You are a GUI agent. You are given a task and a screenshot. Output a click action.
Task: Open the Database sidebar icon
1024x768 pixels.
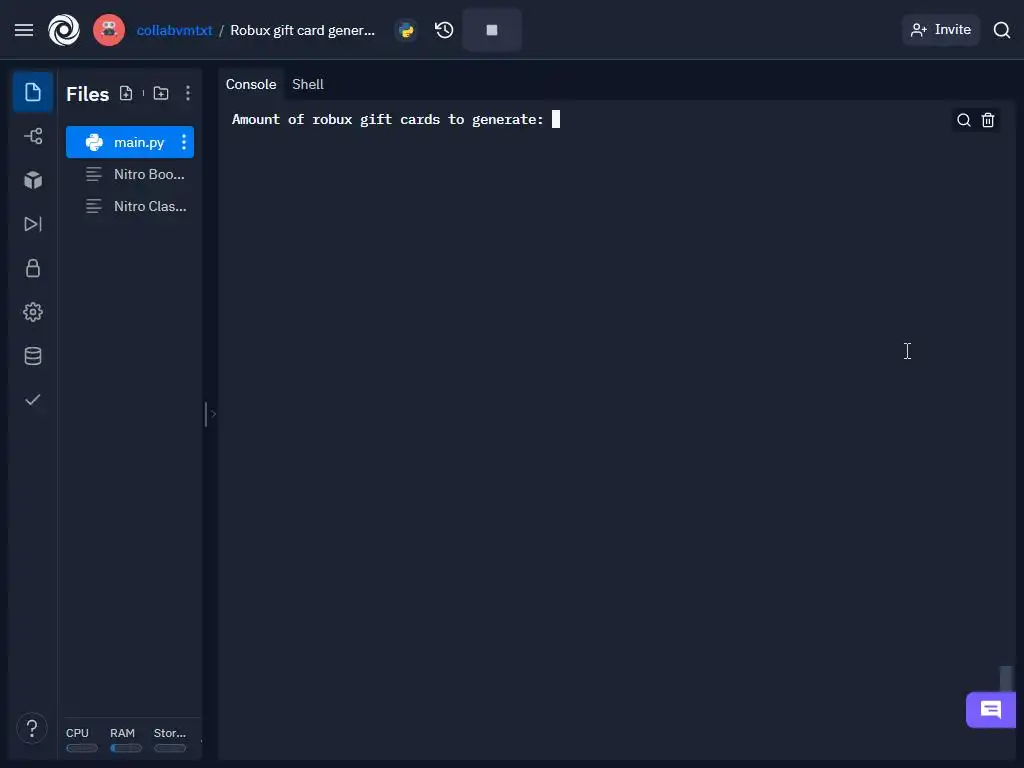(33, 356)
